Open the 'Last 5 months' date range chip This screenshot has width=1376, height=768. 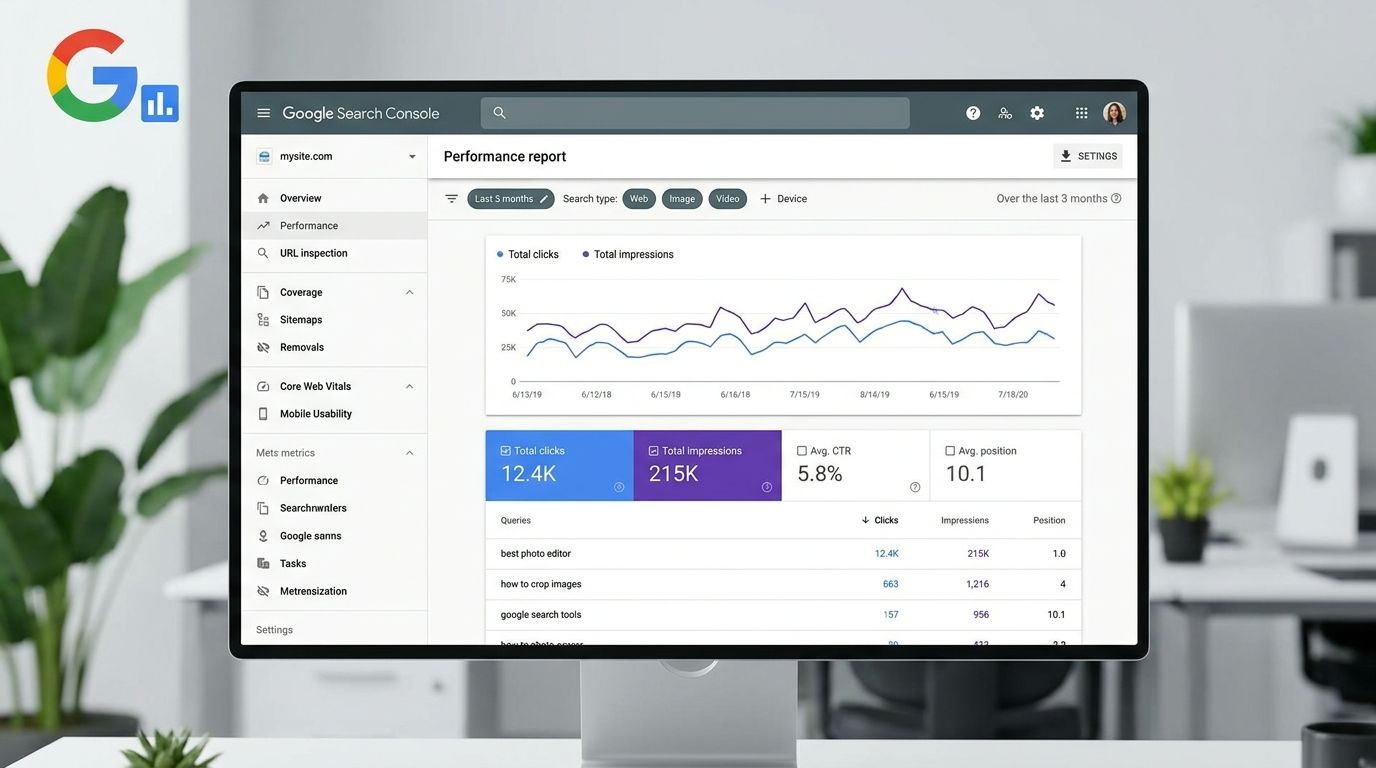[510, 199]
